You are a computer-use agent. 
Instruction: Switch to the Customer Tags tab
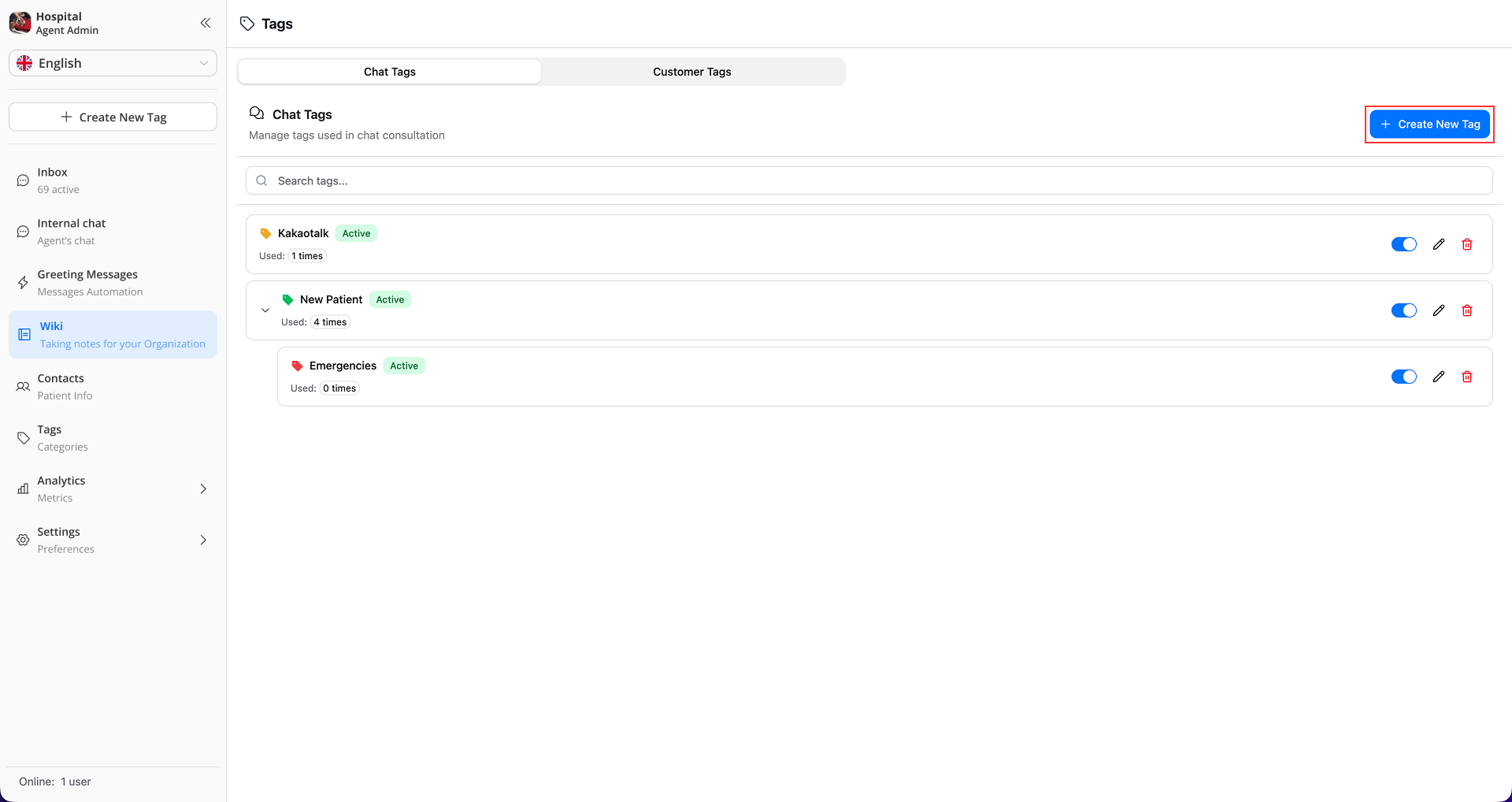(x=691, y=71)
